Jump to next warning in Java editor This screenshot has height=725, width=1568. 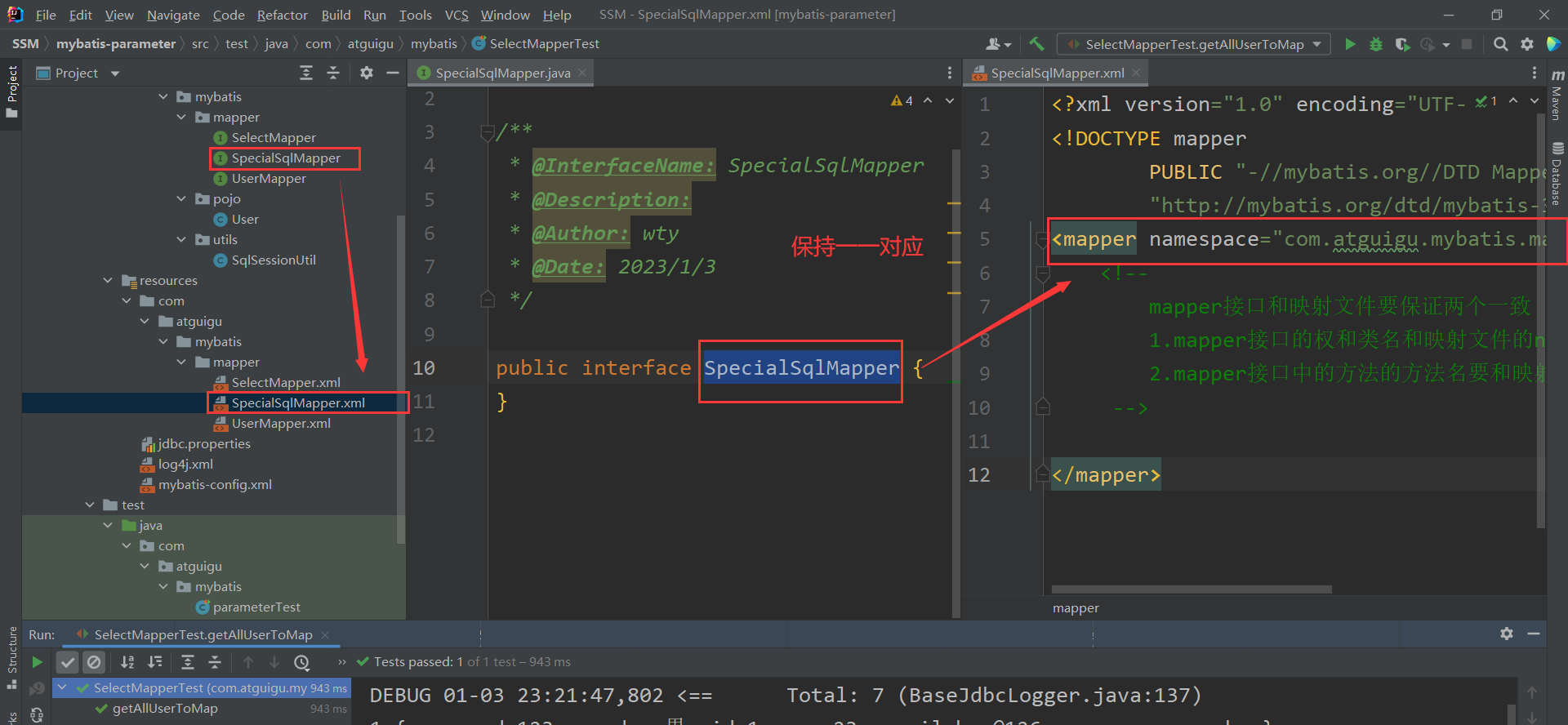pyautogui.click(x=950, y=100)
